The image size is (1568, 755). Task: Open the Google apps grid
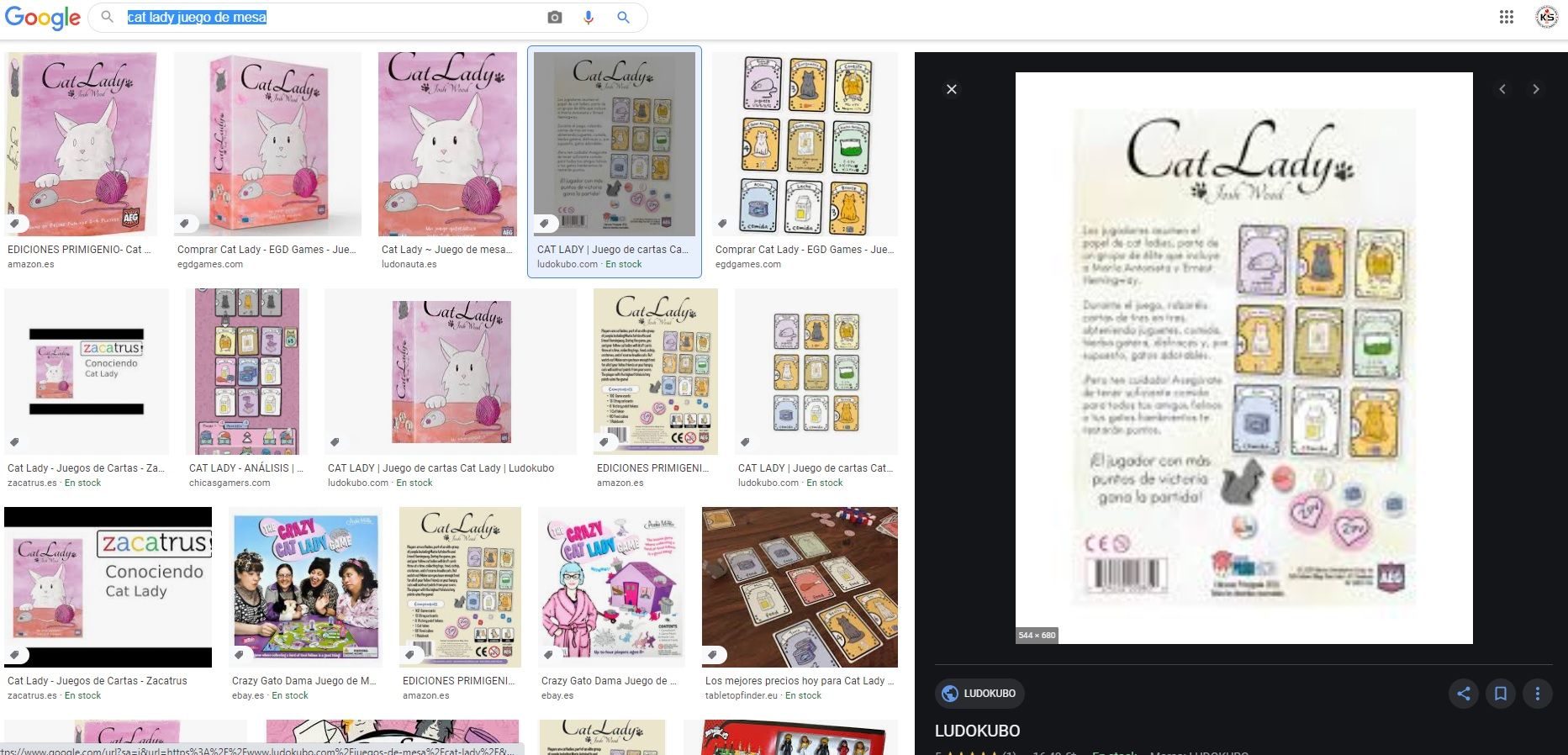coord(1507,17)
